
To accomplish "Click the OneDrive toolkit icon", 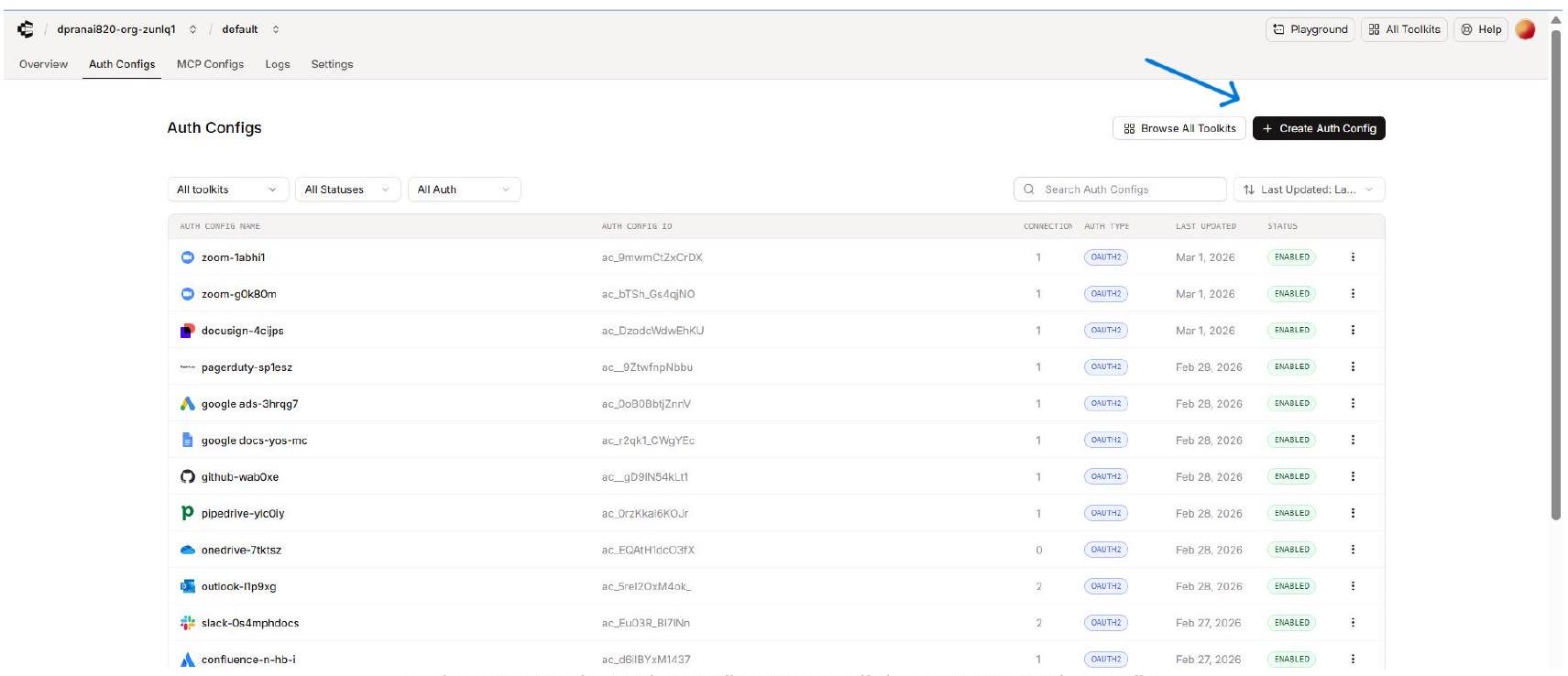I will 188,551.
